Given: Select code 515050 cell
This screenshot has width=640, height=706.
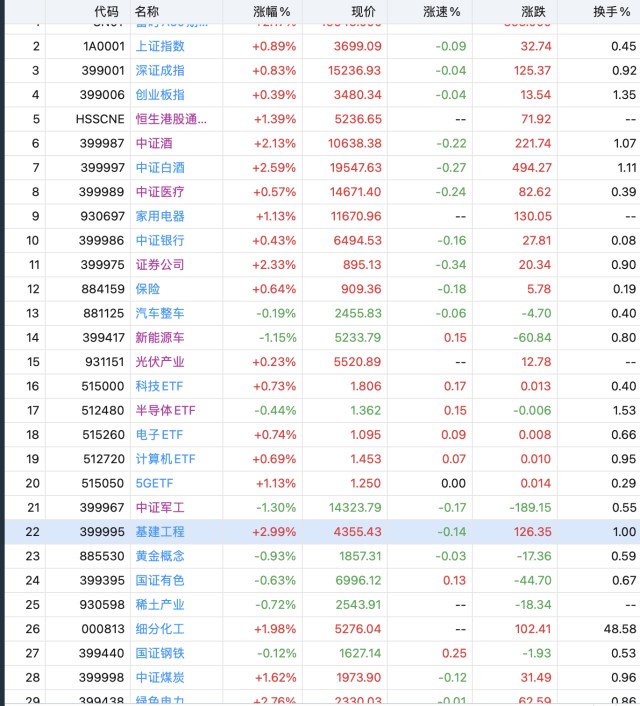Looking at the screenshot, I should [x=103, y=484].
